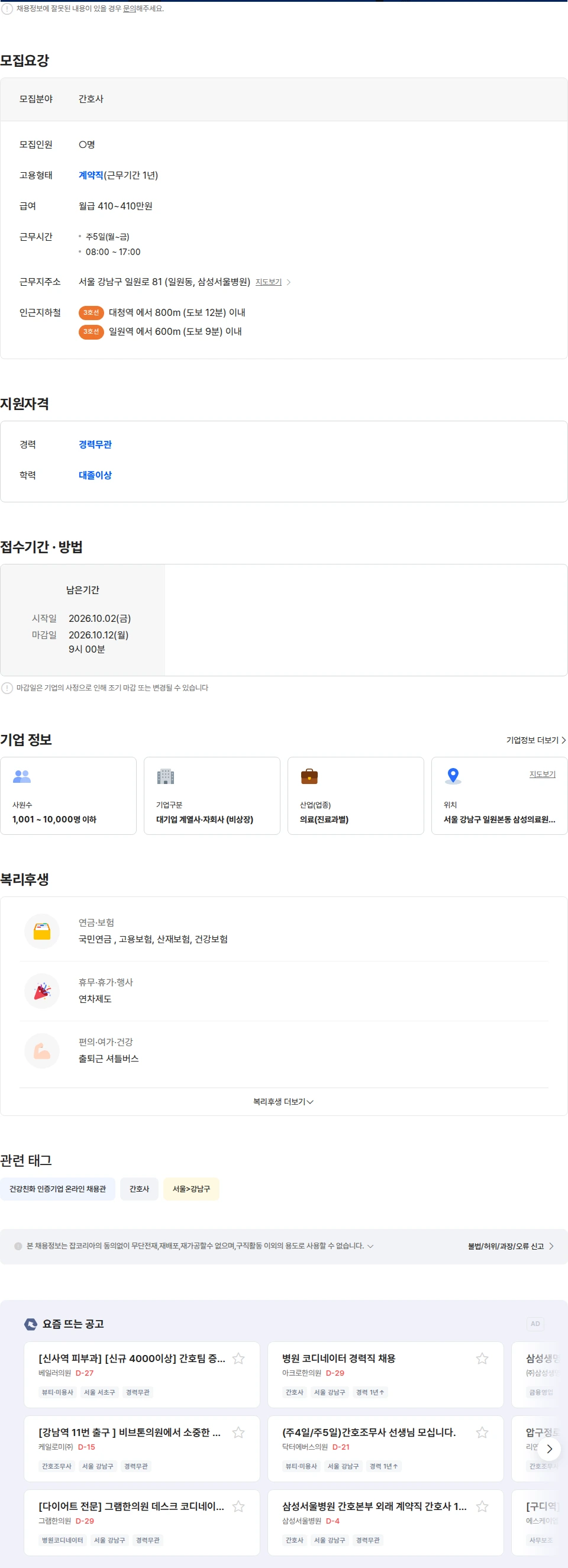The image size is (568, 1568).
Task: Open 기업정보 더보기 link
Action: (x=535, y=740)
